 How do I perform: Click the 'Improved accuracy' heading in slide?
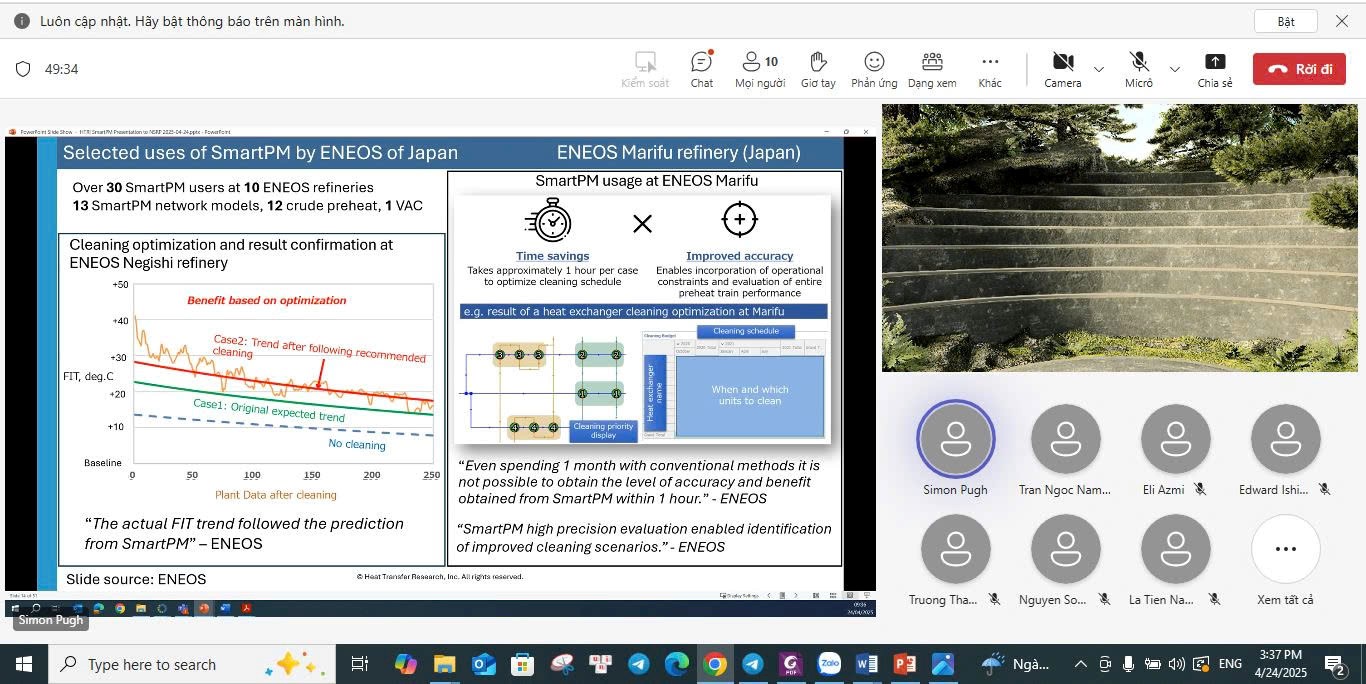click(739, 256)
